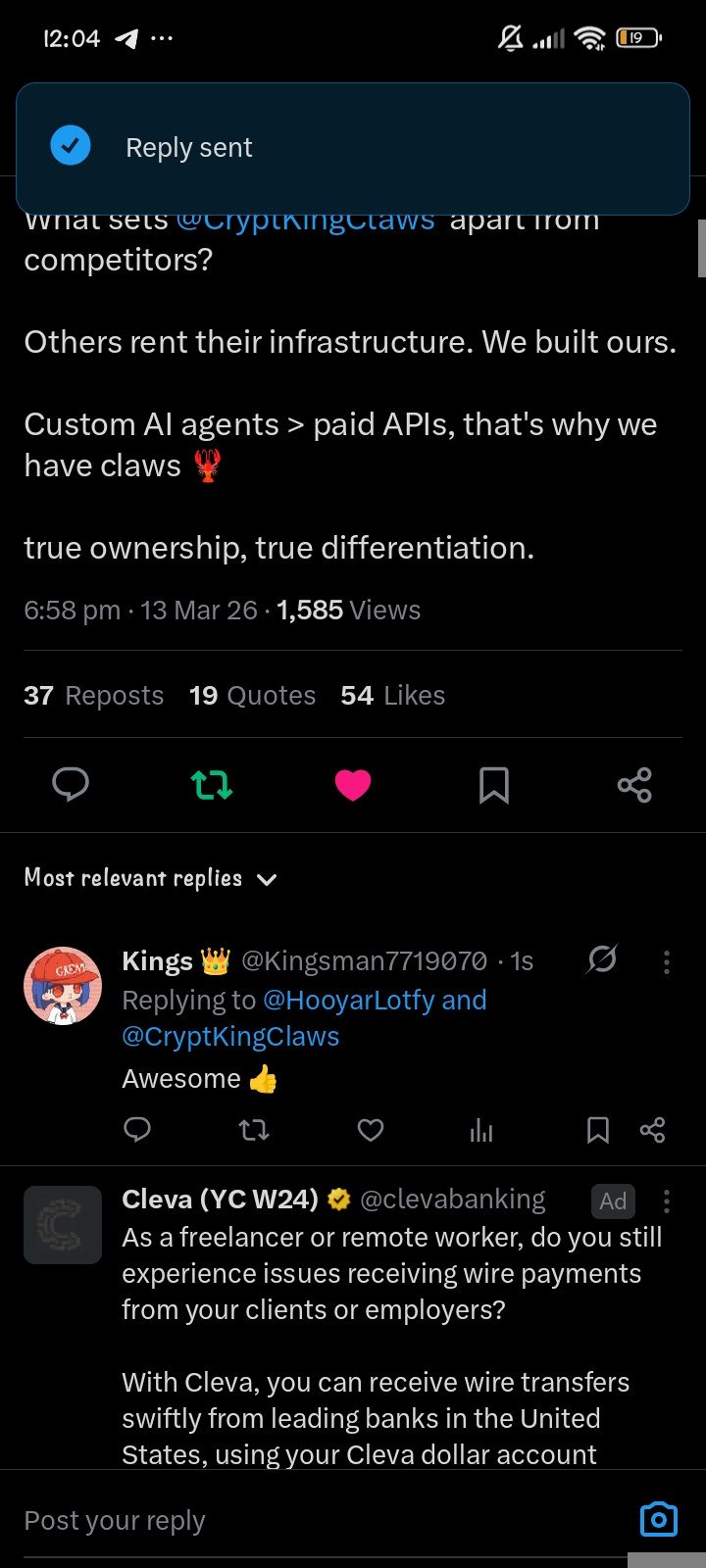The width and height of the screenshot is (706, 1568).
Task: Repost the Kings "Awesome" reply
Action: (x=254, y=1130)
